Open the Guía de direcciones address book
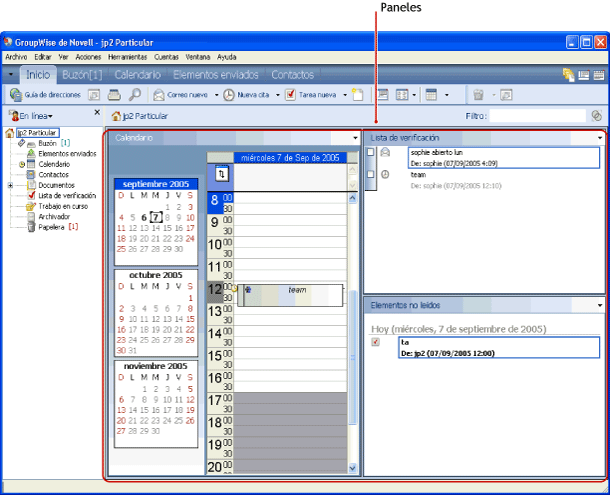This screenshot has height=495, width=610. pos(45,95)
